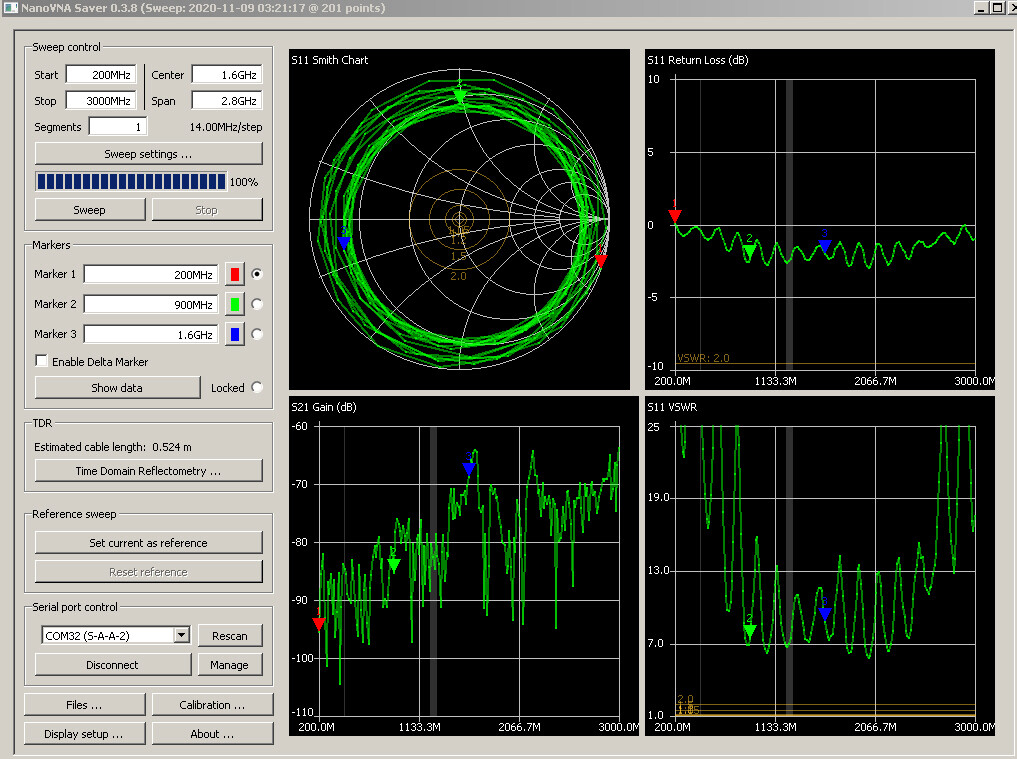
Task: Click green marker 2 on S11 VSWR chart
Action: (x=749, y=631)
